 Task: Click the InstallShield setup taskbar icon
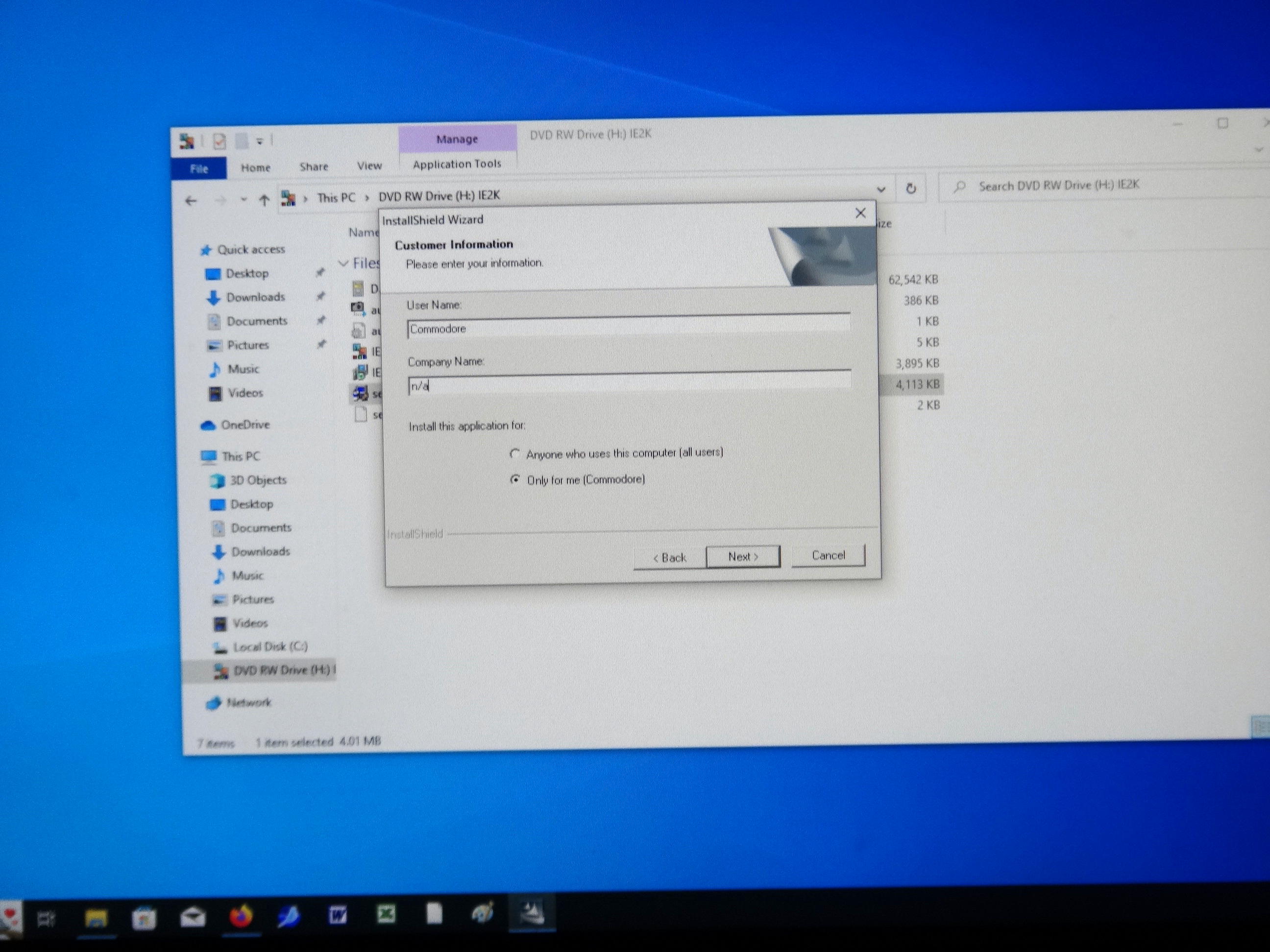[x=532, y=912]
